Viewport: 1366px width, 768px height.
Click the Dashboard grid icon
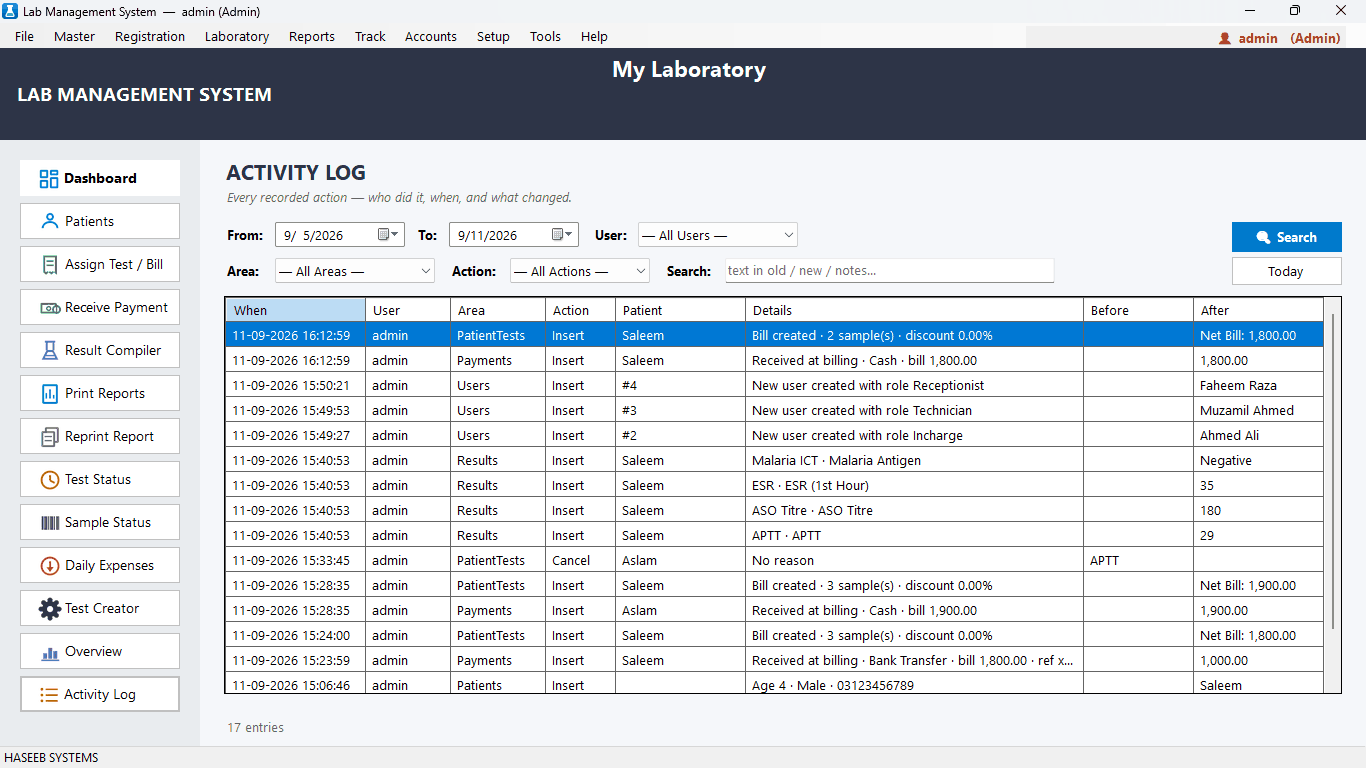click(49, 179)
